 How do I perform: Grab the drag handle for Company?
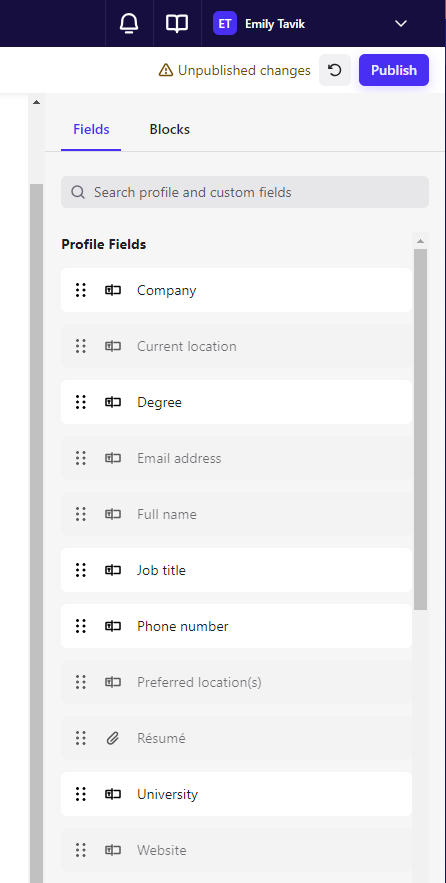coord(81,290)
